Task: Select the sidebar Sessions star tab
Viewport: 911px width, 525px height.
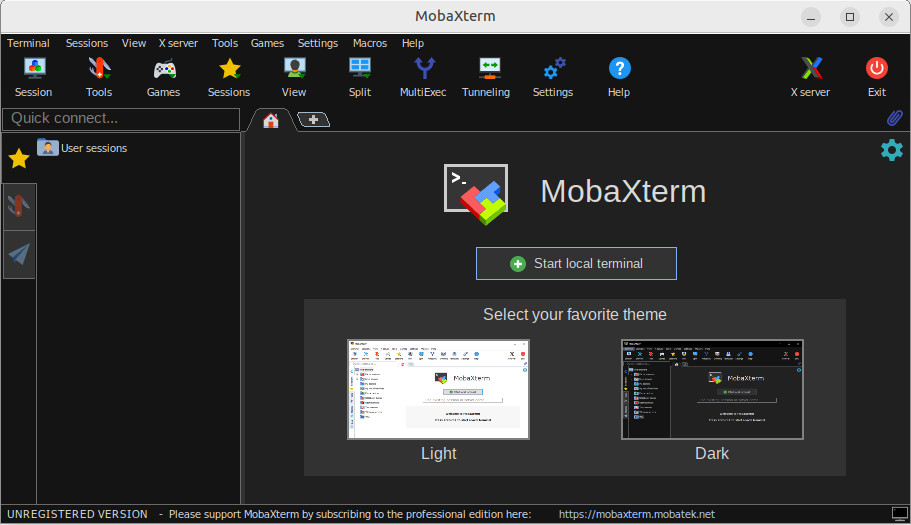Action: [19, 158]
